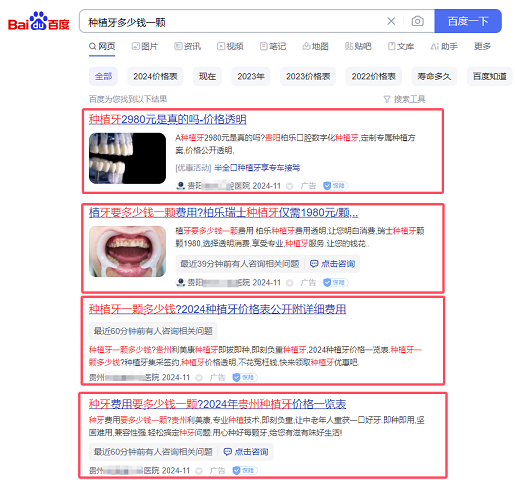Switch to the 图片 tab
This screenshot has height=480, width=515.
[x=145, y=46]
